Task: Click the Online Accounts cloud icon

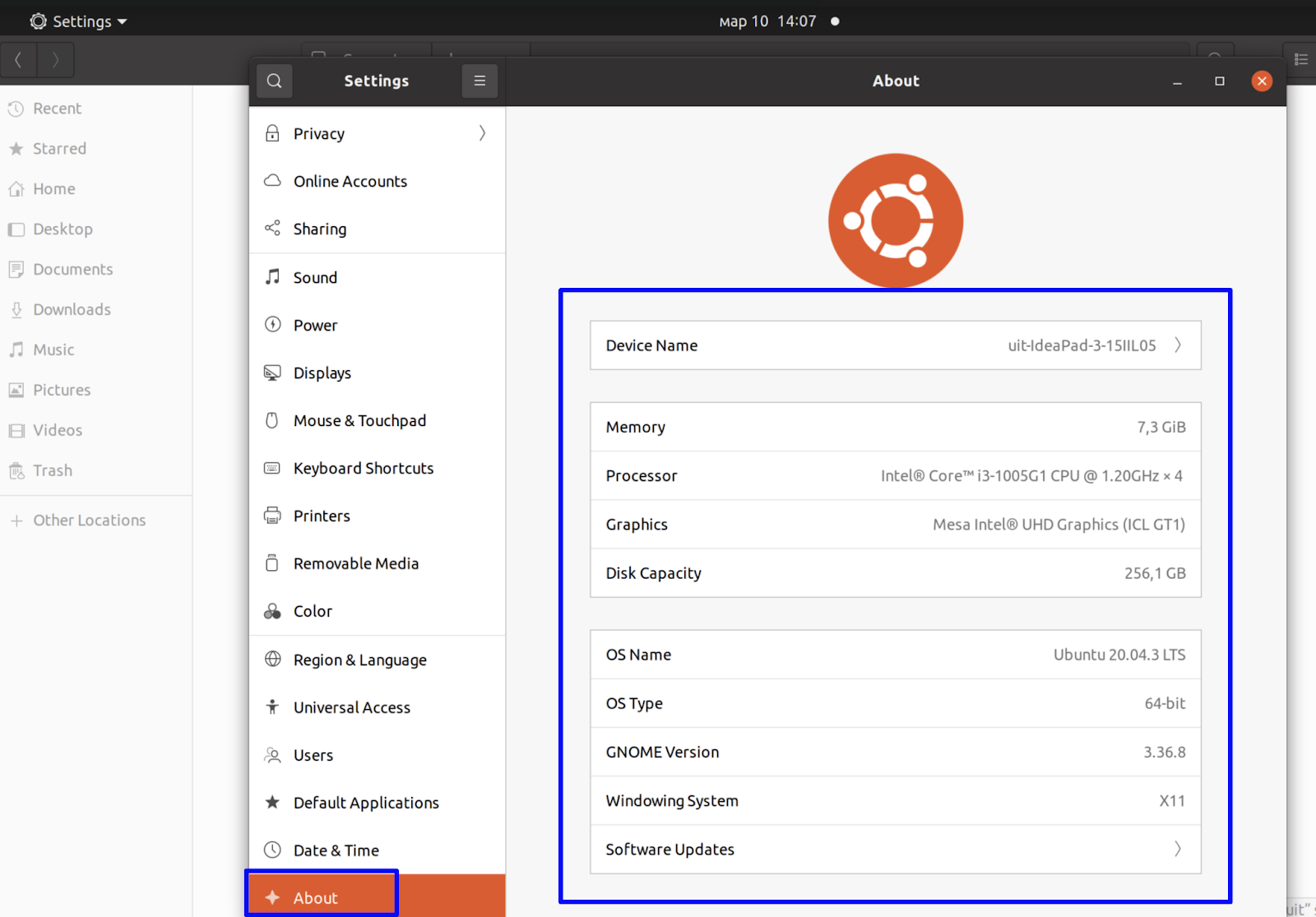Action: 272,180
